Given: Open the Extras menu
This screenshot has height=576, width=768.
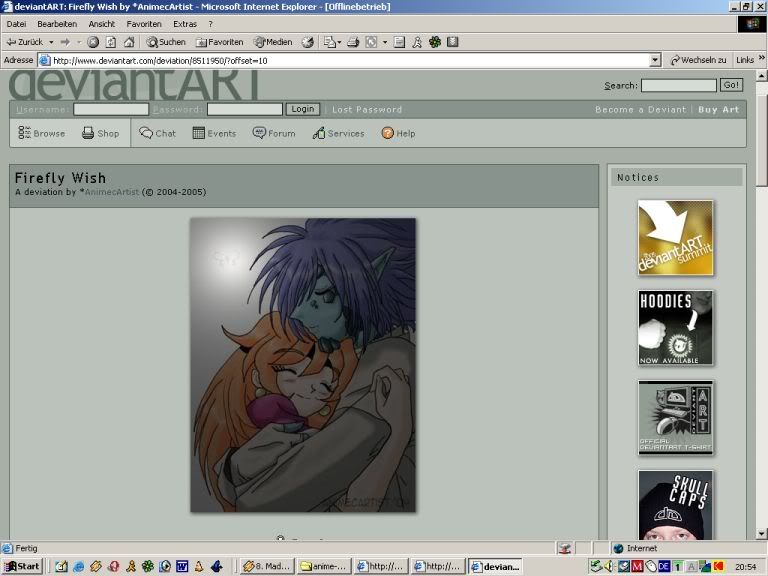Looking at the screenshot, I should 185,24.
